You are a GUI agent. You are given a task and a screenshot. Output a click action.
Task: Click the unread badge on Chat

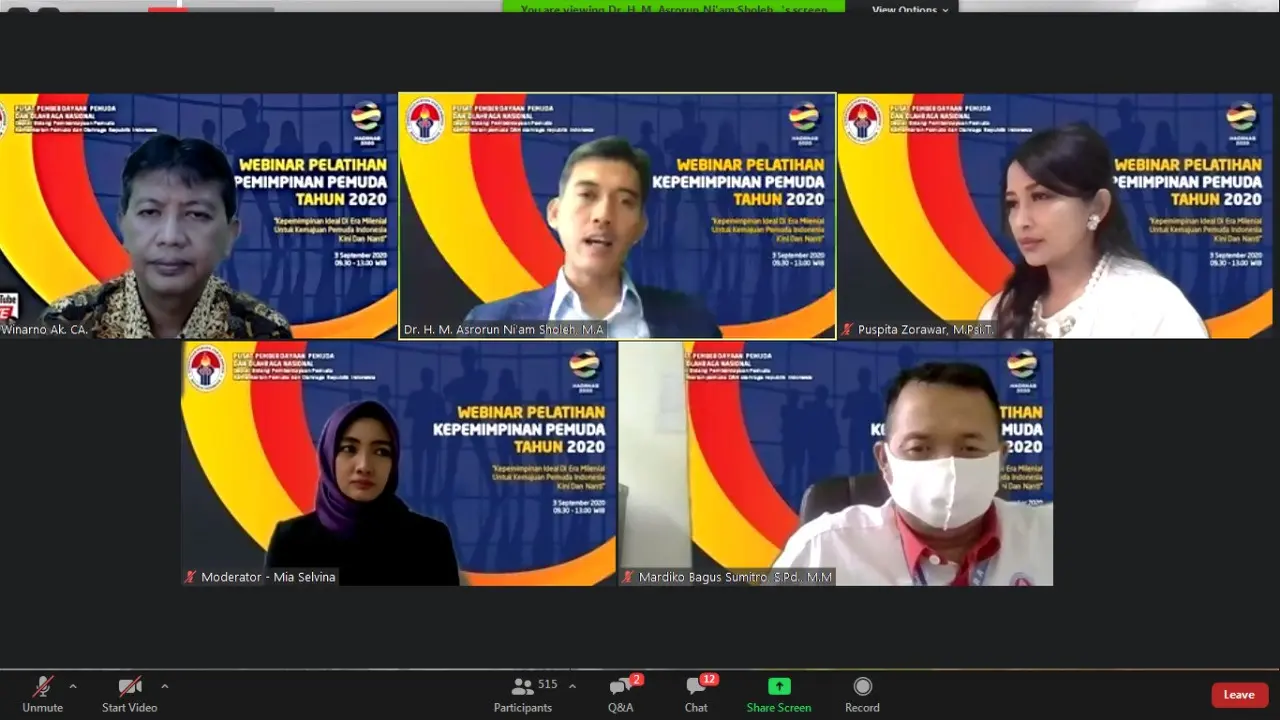pos(709,680)
